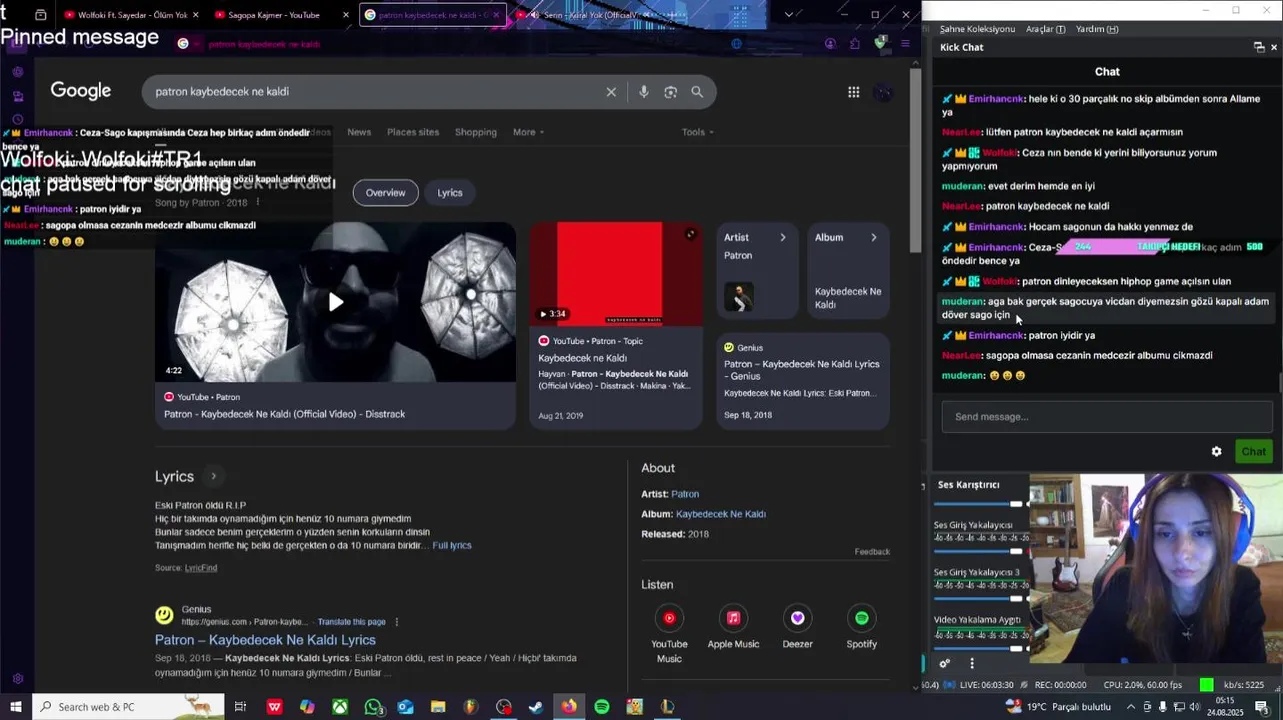Open the Google apps grid
Screen dimensions: 1283x720
853,92
